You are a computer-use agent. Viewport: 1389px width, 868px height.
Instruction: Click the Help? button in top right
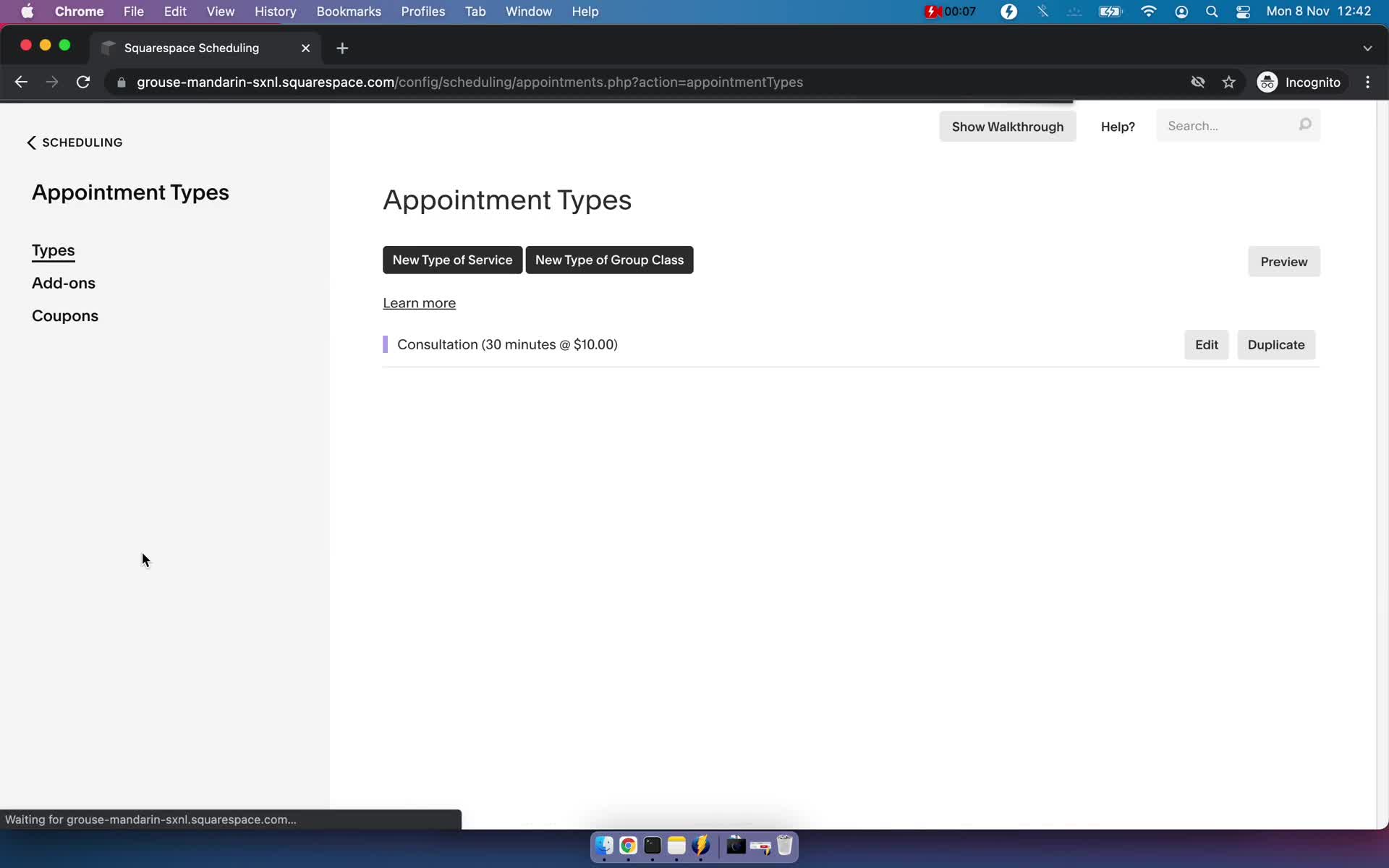1118,125
